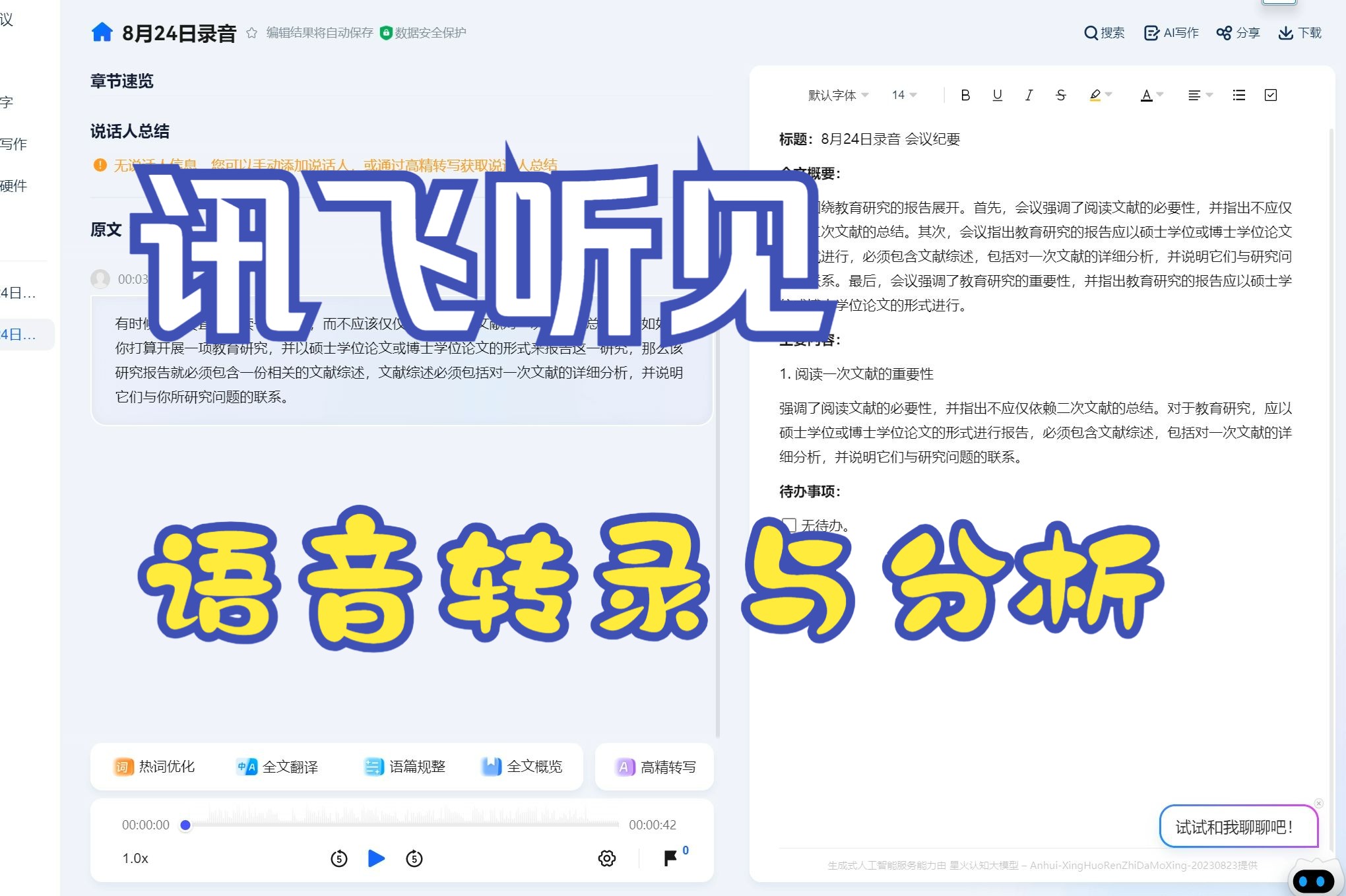Apply the font color A
1346x896 pixels.
1147,95
